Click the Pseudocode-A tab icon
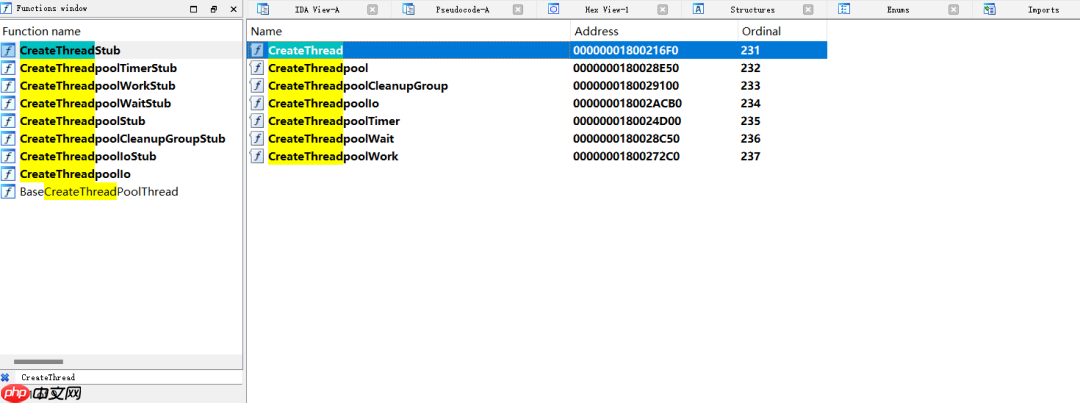The image size is (1080, 403). [x=408, y=10]
